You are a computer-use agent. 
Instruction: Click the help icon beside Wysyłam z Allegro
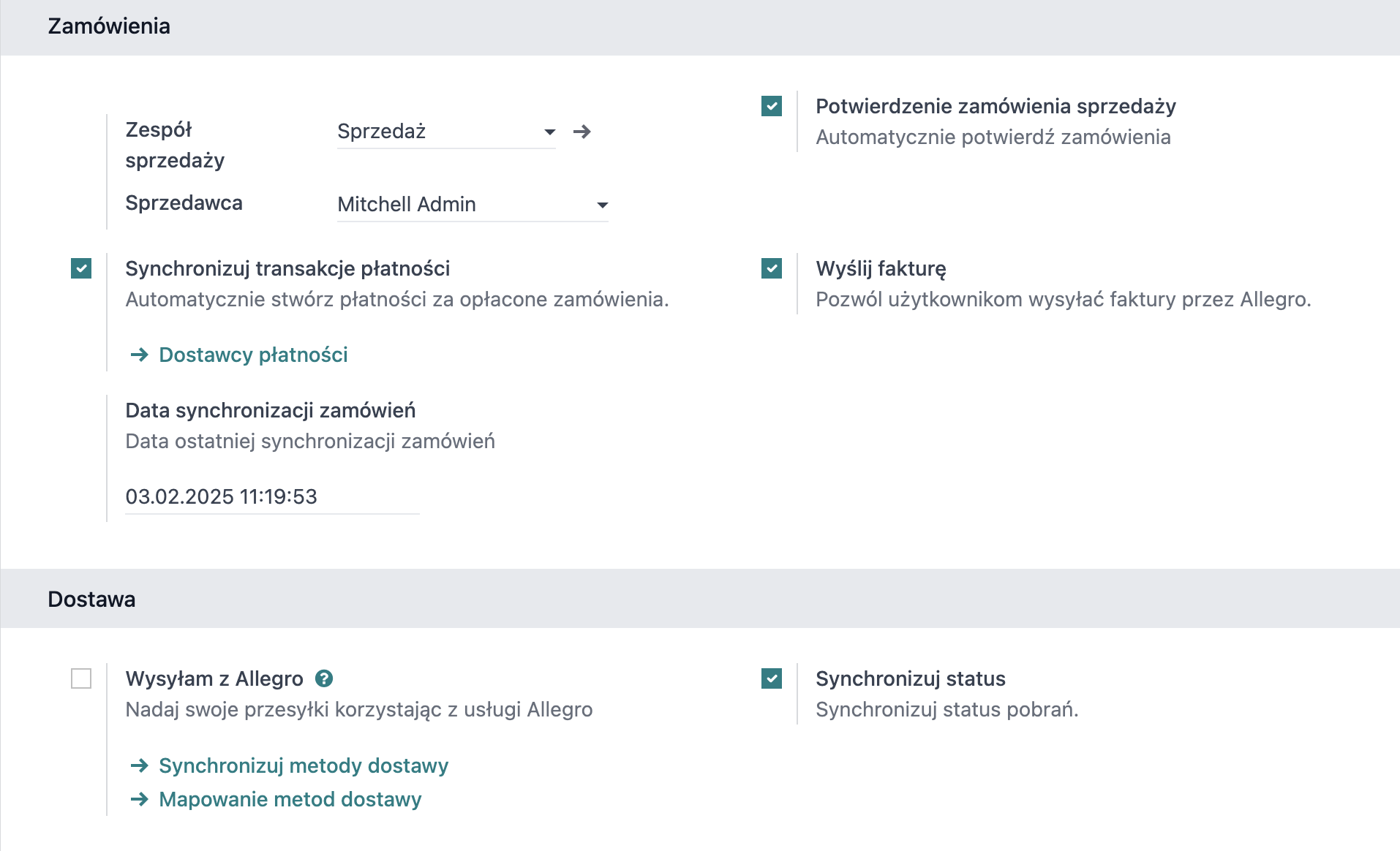point(324,678)
